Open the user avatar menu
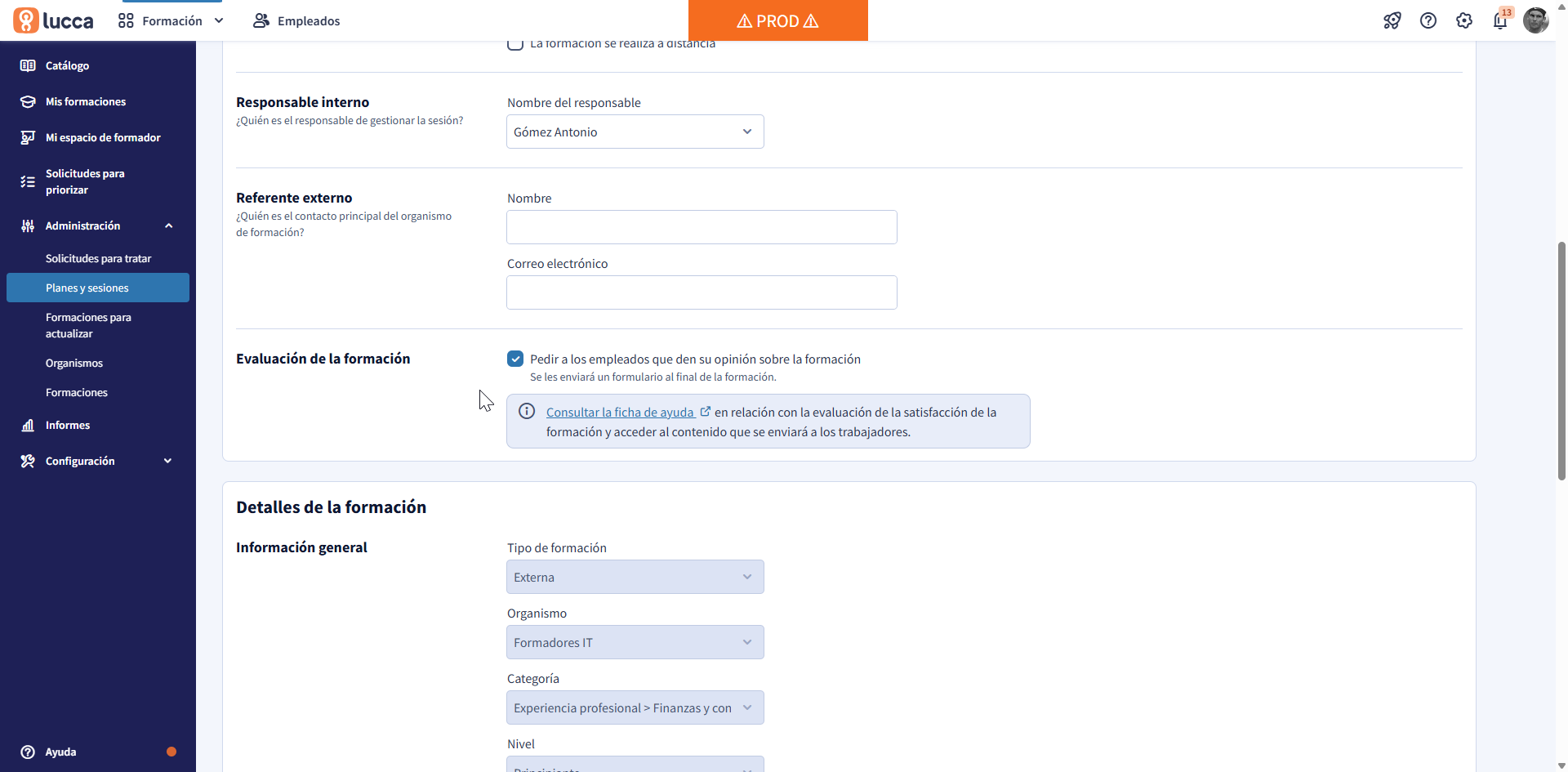 click(x=1536, y=20)
